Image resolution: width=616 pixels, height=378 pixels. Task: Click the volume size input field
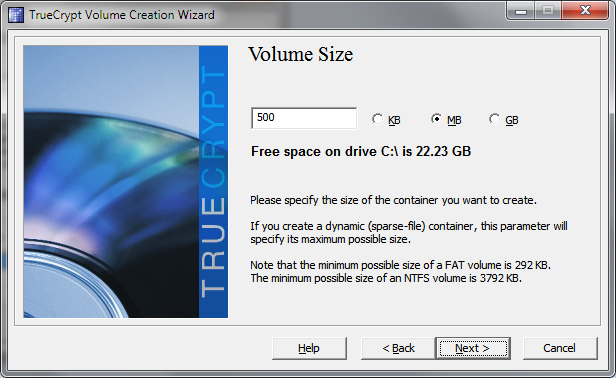click(304, 118)
